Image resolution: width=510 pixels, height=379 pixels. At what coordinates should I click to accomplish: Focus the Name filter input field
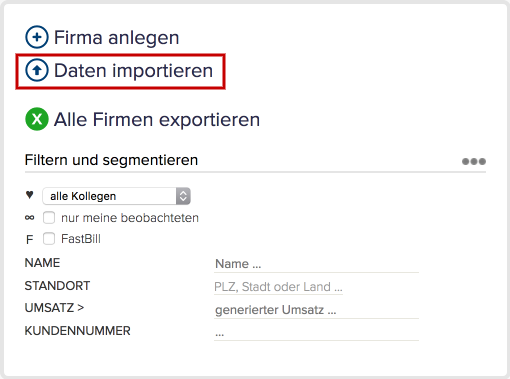tap(316, 264)
